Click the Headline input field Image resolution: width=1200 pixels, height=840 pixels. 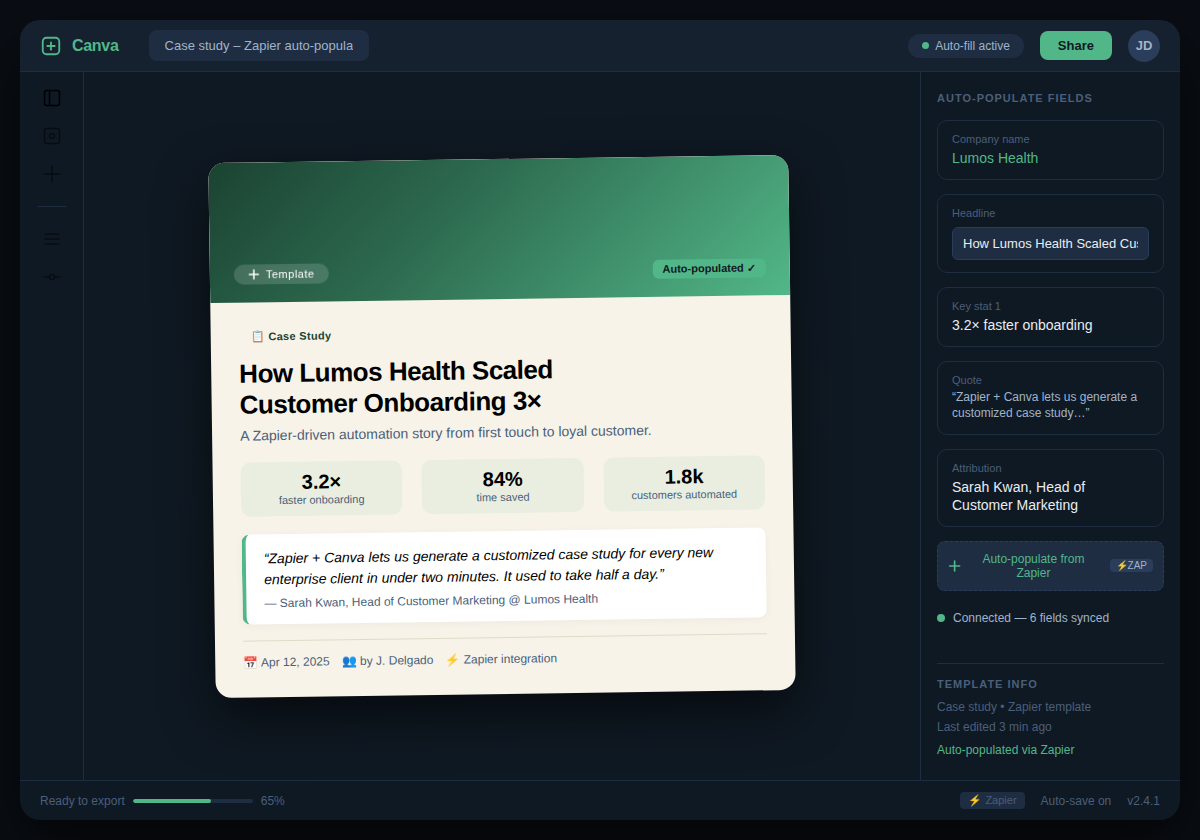[x=1050, y=243]
